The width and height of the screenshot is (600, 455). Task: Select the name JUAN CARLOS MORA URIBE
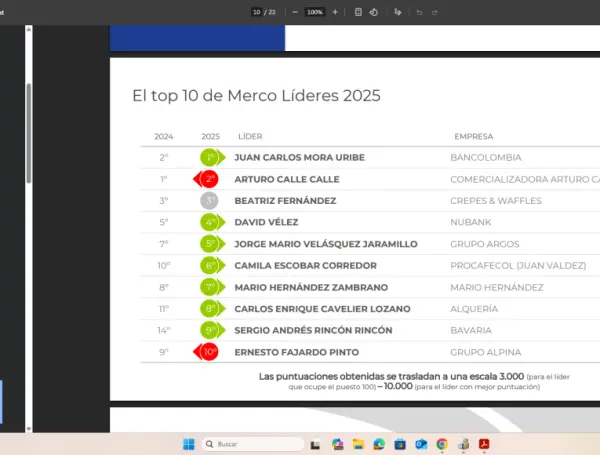pyautogui.click(x=300, y=157)
